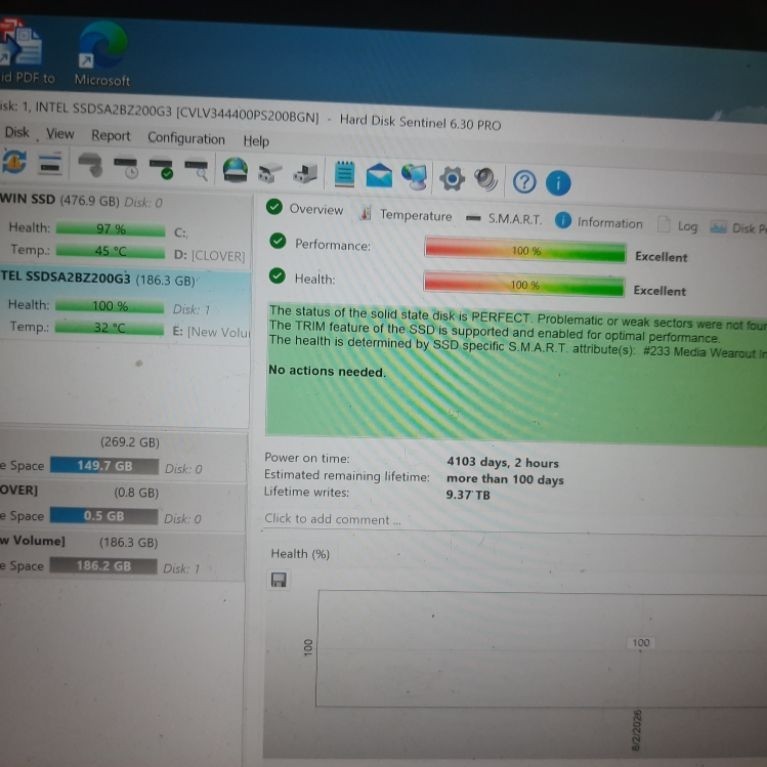Viewport: 767px width, 767px height.
Task: Click the speaker sound toolbar icon
Action: coord(486,180)
